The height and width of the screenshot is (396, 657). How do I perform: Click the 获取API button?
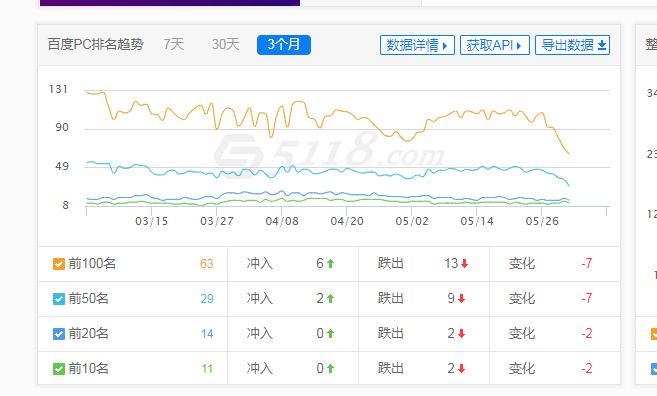pos(495,45)
